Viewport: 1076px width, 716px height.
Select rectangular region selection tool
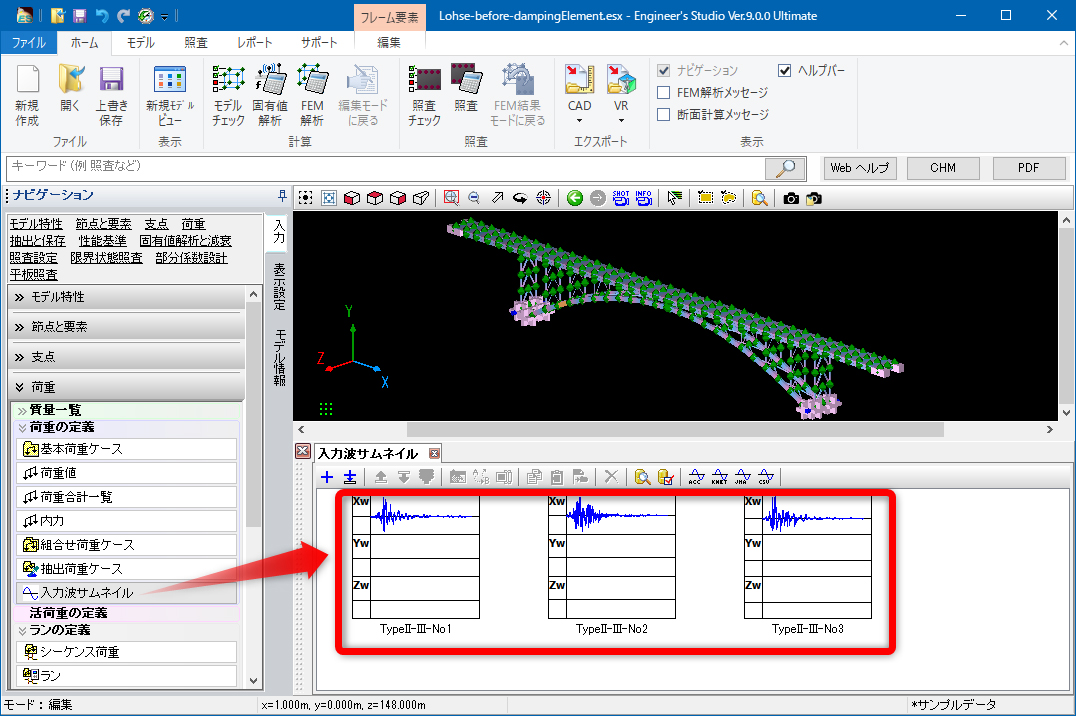point(705,198)
